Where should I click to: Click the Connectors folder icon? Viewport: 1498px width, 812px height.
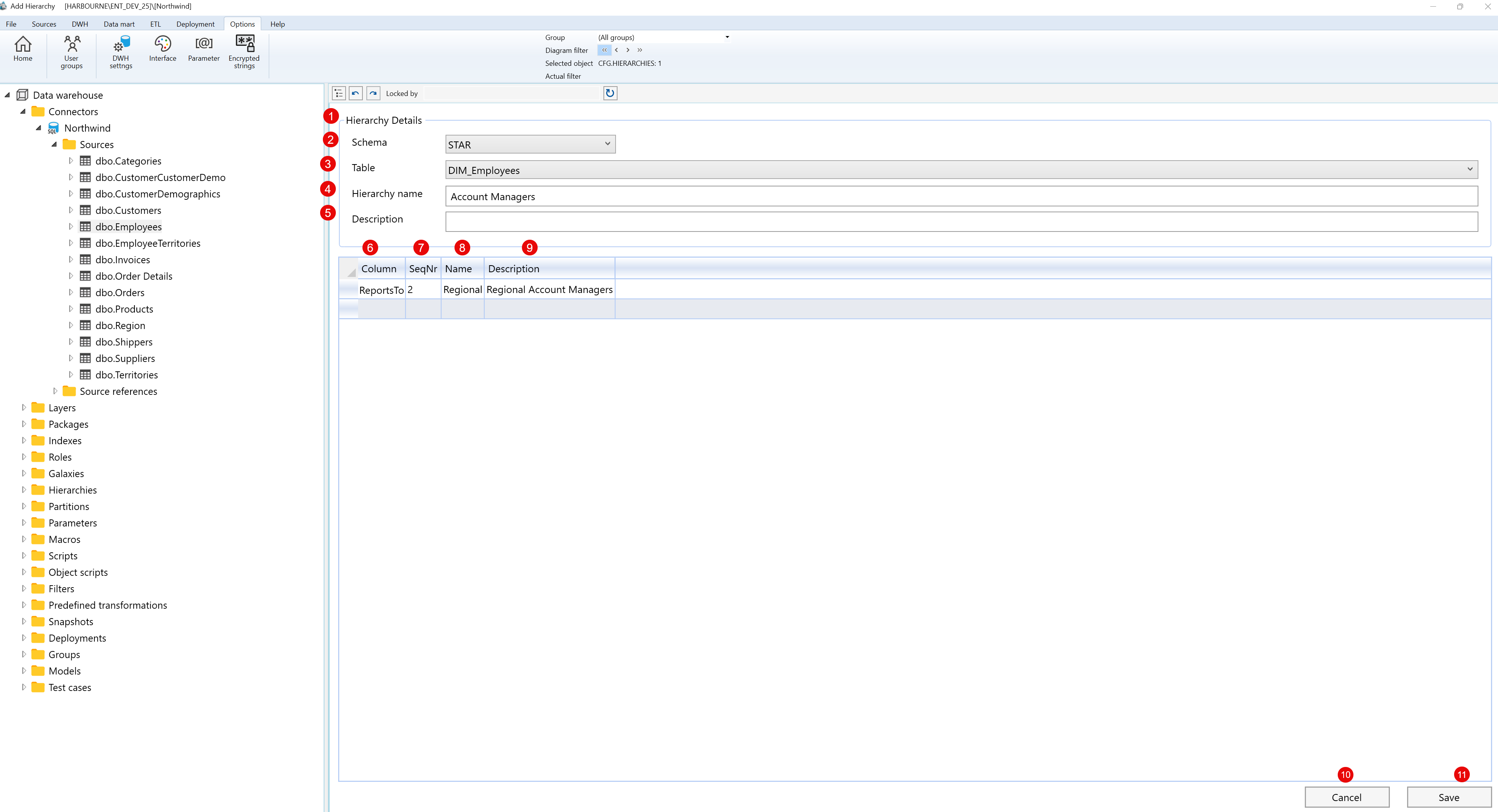[38, 111]
